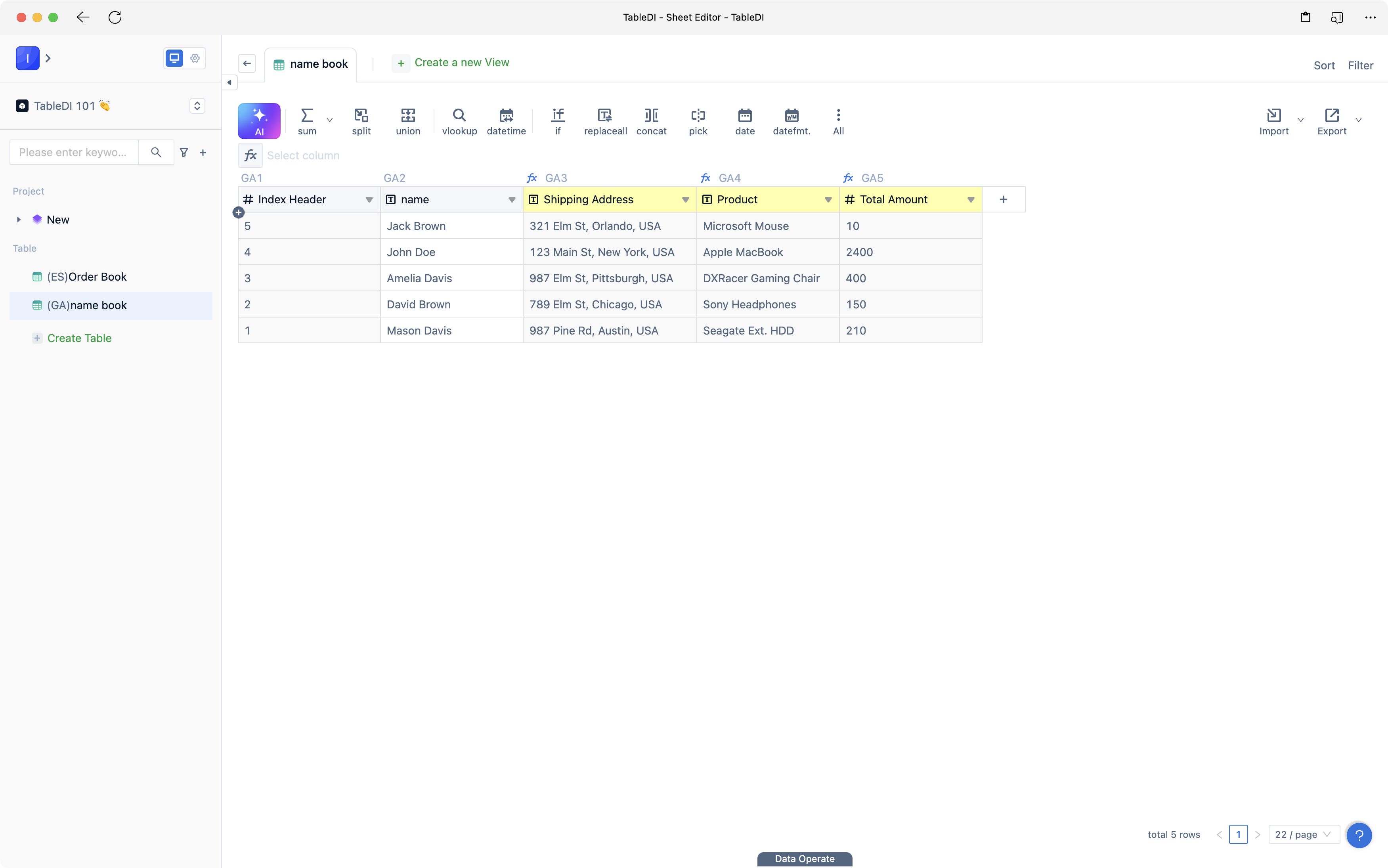
Task: Reload the page with refresh icon
Action: click(115, 17)
